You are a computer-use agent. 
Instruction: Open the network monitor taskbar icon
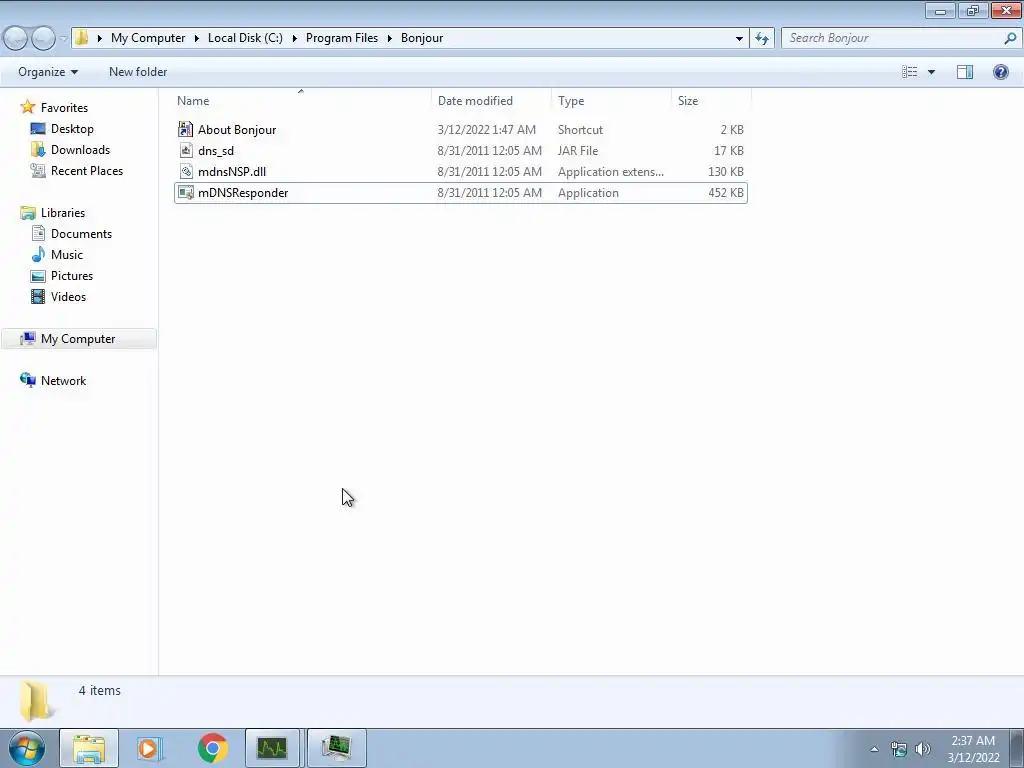point(336,748)
